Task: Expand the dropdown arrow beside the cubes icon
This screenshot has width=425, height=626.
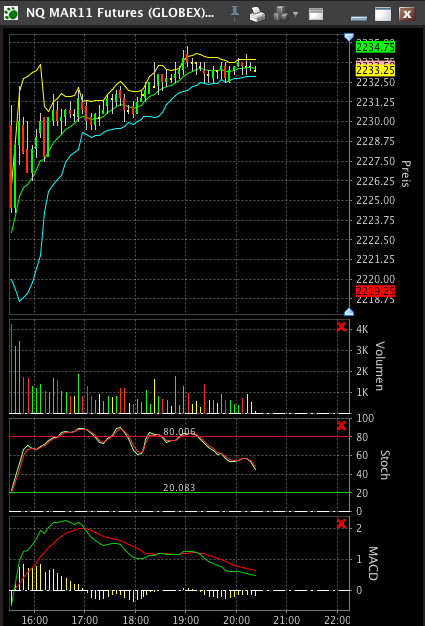Action: pyautogui.click(x=295, y=14)
